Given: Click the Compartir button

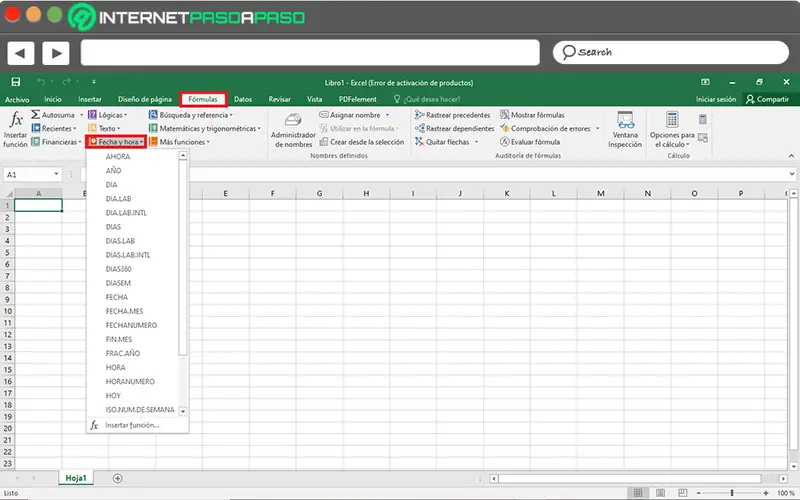Looking at the screenshot, I should (x=767, y=99).
